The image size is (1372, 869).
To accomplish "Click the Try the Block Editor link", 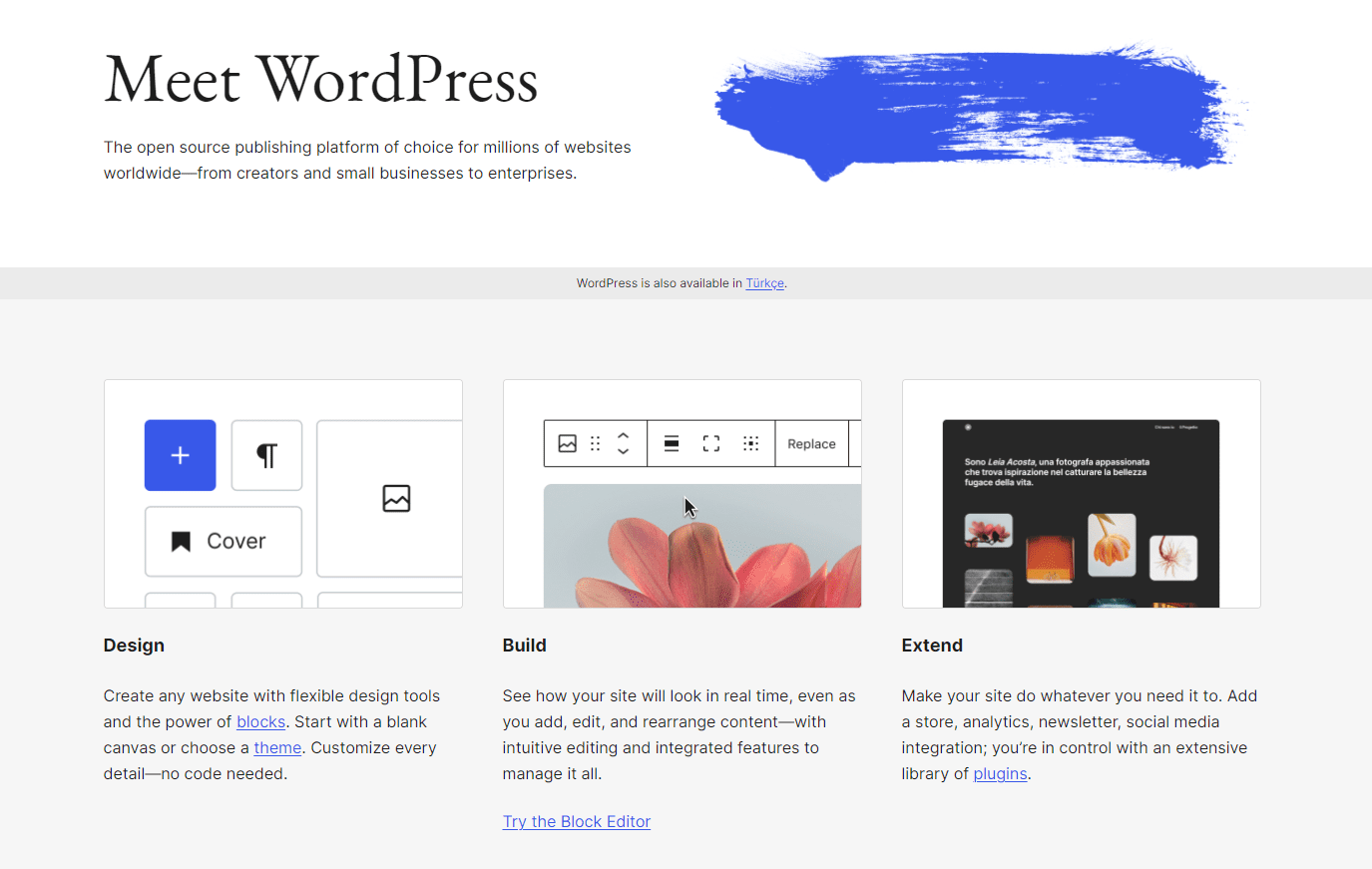I will [576, 821].
